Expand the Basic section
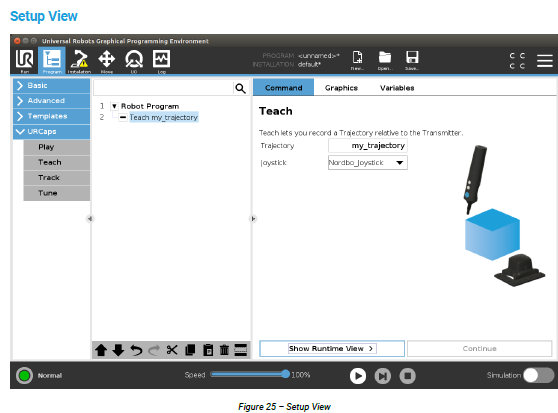Screen dimensions: 558x413 (x=52, y=85)
